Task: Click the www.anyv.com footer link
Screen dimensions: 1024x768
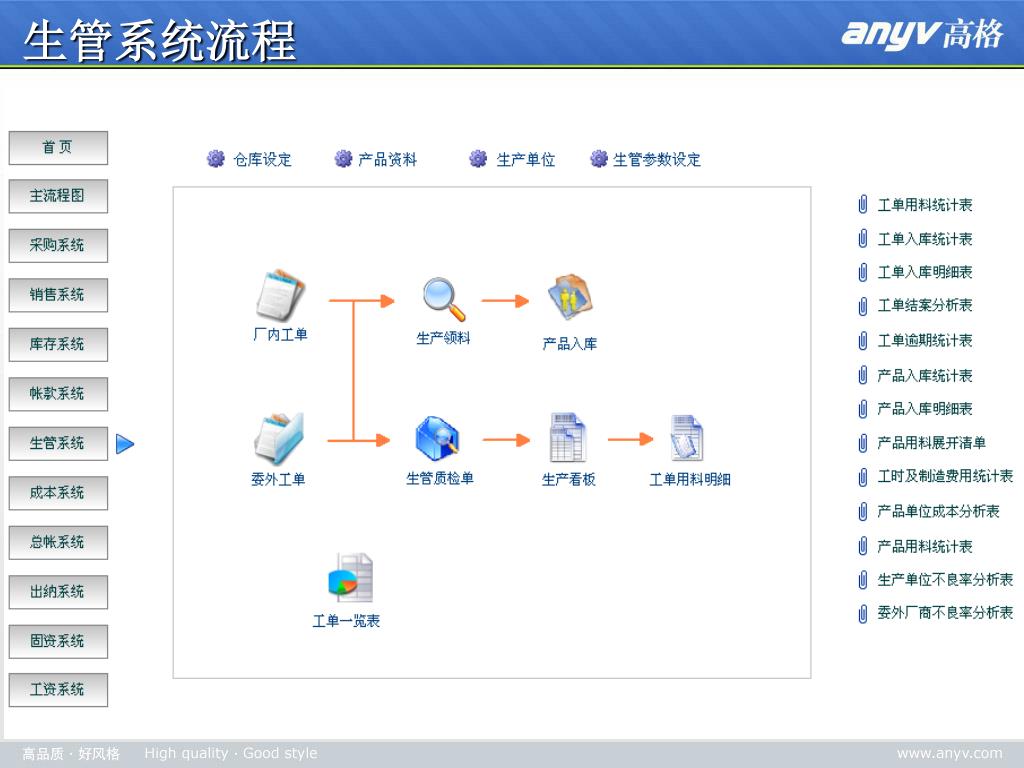Action: click(x=950, y=754)
